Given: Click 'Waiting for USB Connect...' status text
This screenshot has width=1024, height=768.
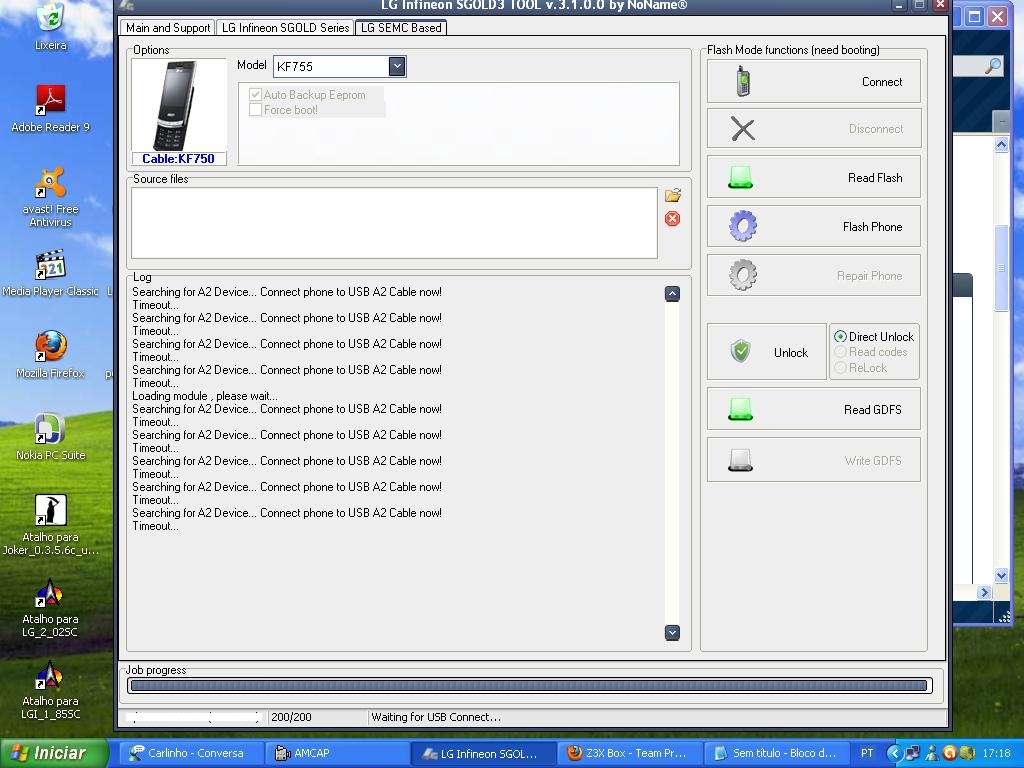Looking at the screenshot, I should point(436,717).
